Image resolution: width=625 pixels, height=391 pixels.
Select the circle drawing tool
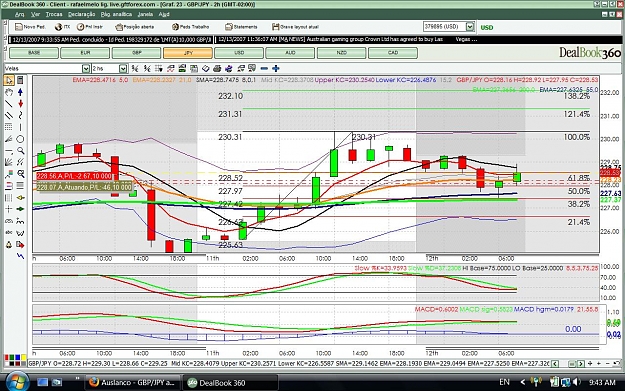[20, 139]
